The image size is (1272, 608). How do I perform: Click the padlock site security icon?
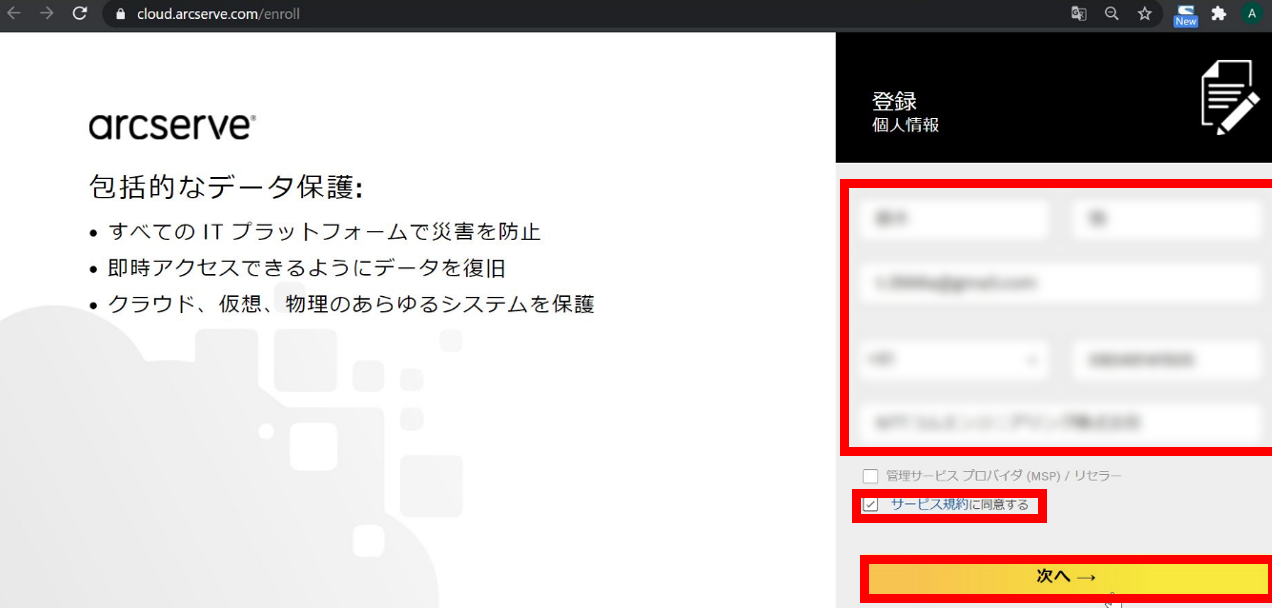121,14
